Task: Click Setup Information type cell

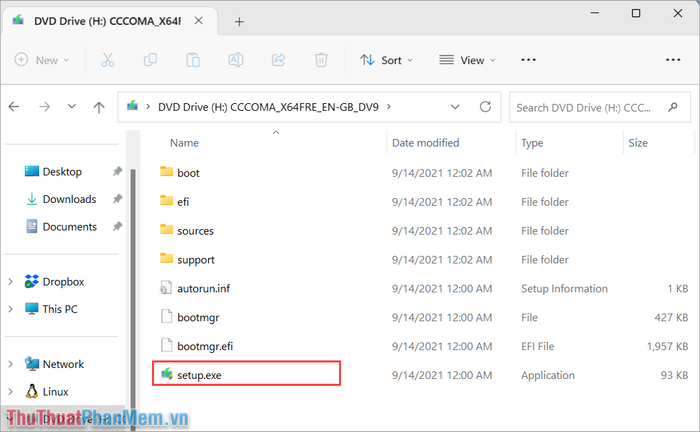Action: [x=564, y=288]
